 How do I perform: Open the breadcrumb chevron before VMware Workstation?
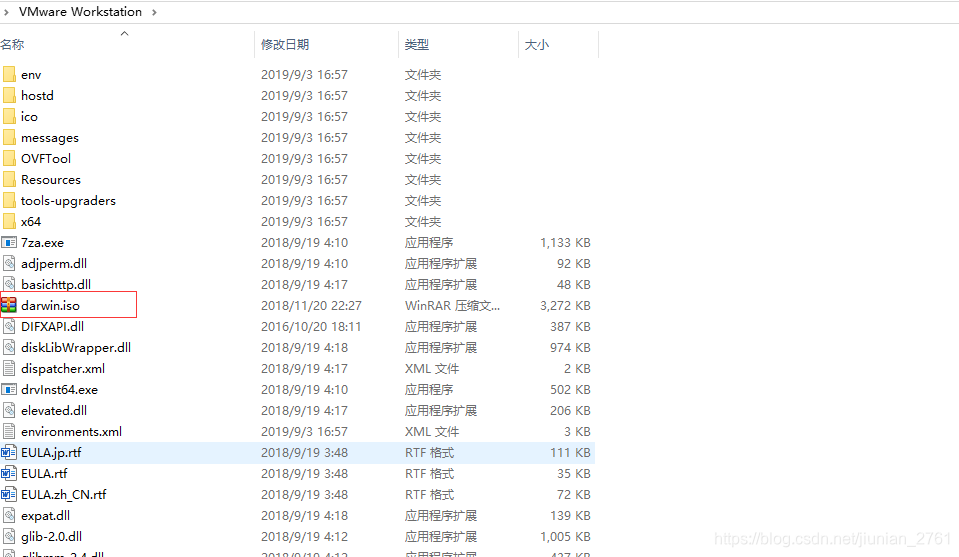tap(7, 12)
